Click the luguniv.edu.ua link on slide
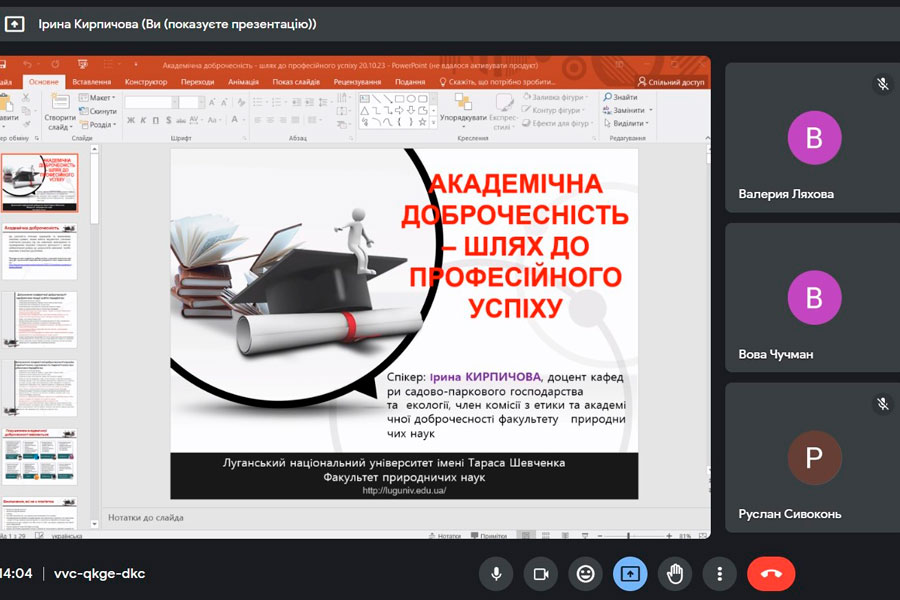This screenshot has height=600, width=900. [x=404, y=490]
